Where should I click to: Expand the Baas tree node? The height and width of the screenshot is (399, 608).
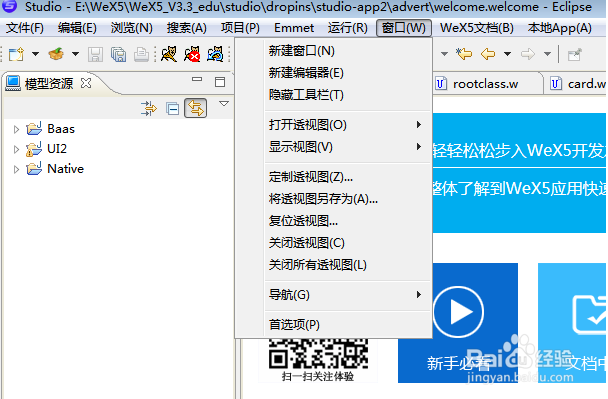coord(16,129)
